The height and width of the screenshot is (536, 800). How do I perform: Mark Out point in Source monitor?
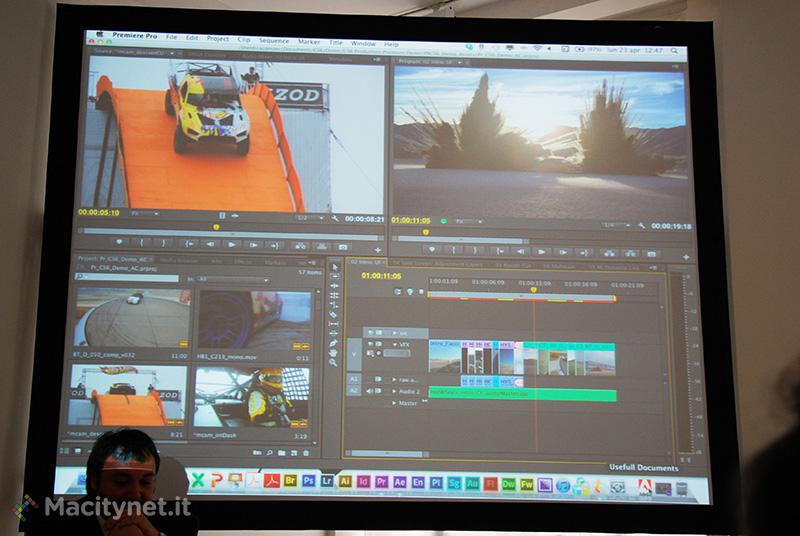click(x=163, y=243)
